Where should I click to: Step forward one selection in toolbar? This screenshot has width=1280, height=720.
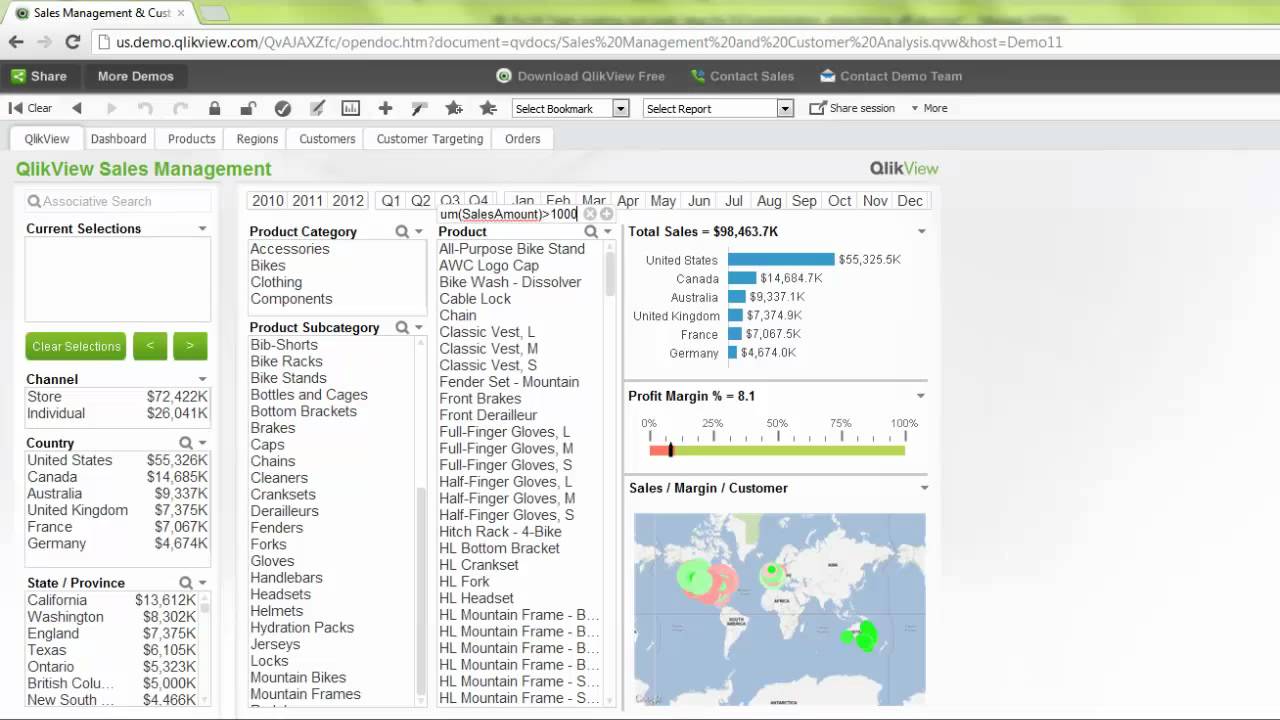111,108
